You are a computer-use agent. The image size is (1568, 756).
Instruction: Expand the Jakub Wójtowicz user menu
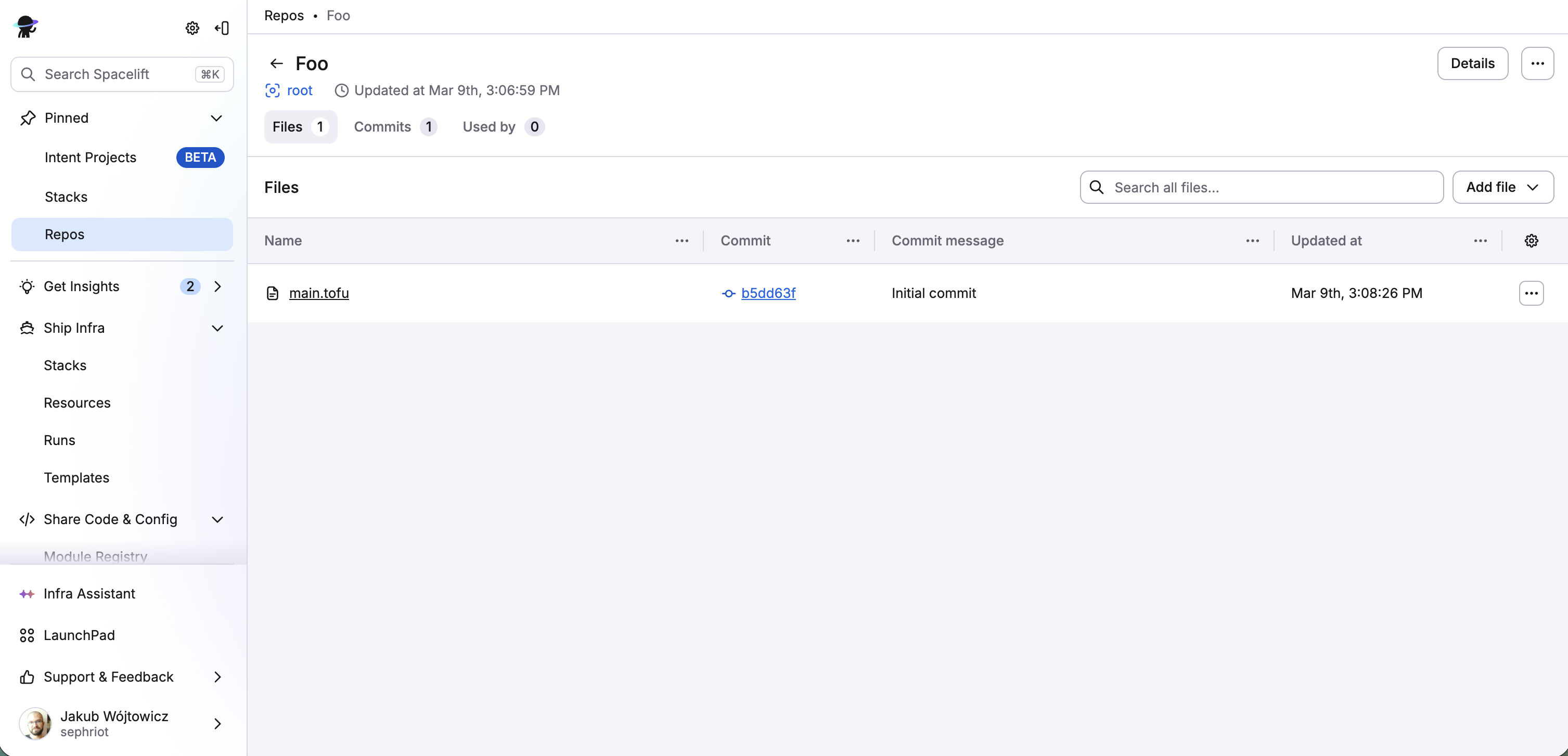pyautogui.click(x=217, y=723)
